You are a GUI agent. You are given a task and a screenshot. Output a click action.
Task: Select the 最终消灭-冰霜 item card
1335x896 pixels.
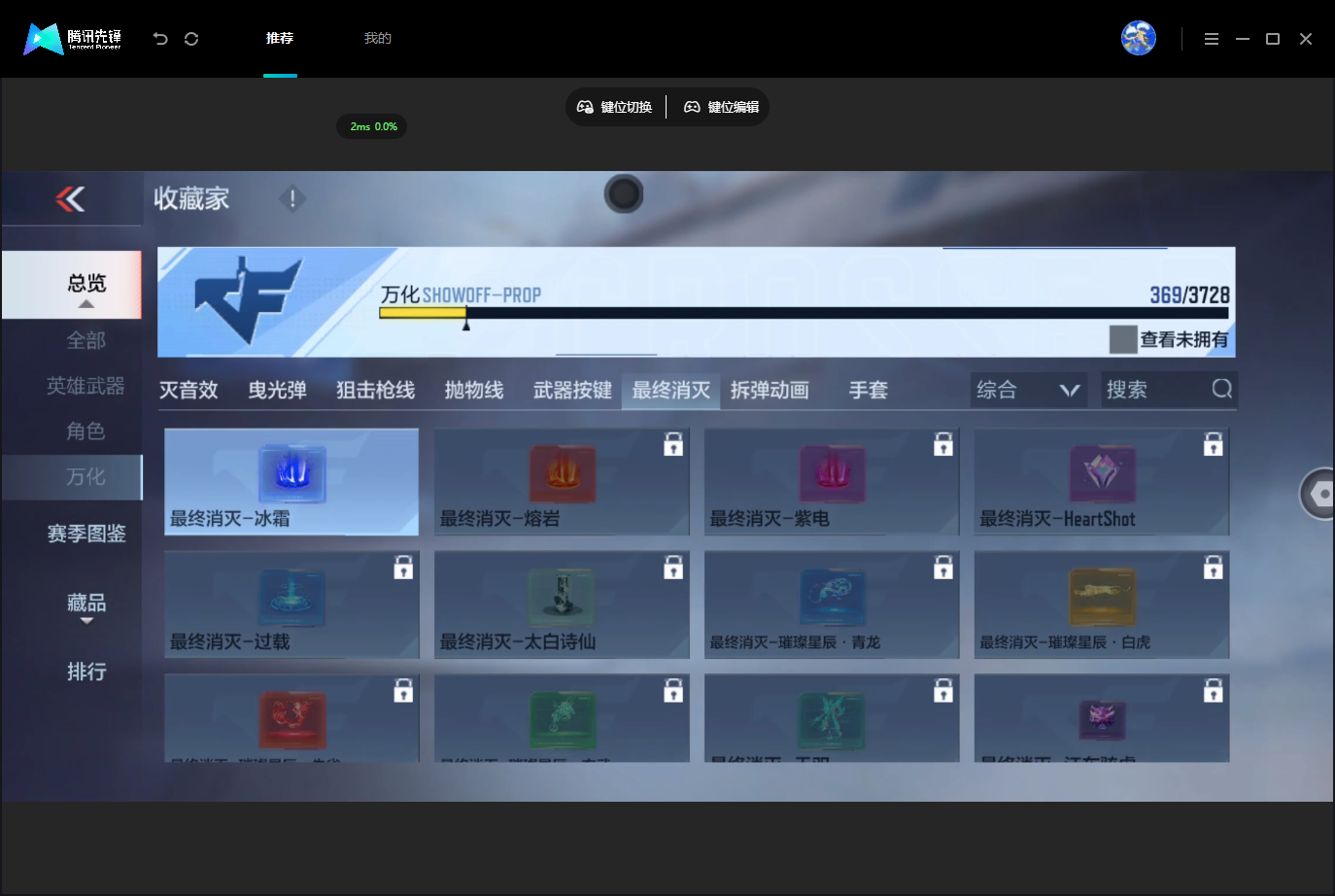[x=291, y=482]
